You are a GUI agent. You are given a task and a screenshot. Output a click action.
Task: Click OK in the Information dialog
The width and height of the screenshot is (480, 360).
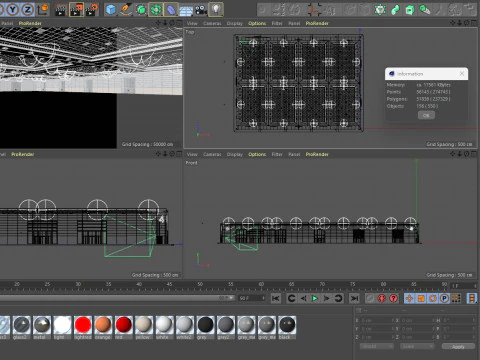point(426,115)
